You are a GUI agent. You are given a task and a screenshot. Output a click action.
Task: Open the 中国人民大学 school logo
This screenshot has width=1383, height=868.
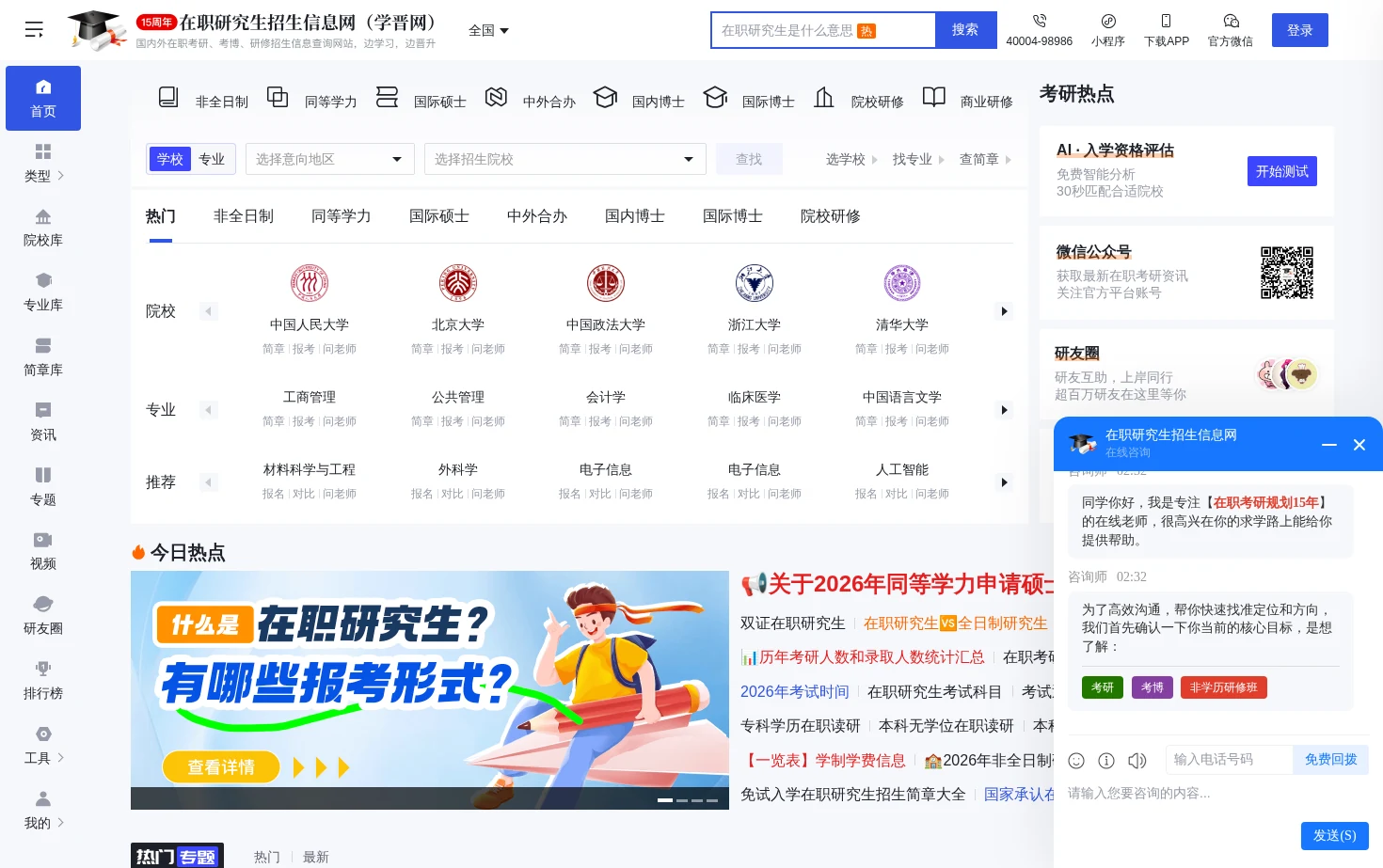310,283
